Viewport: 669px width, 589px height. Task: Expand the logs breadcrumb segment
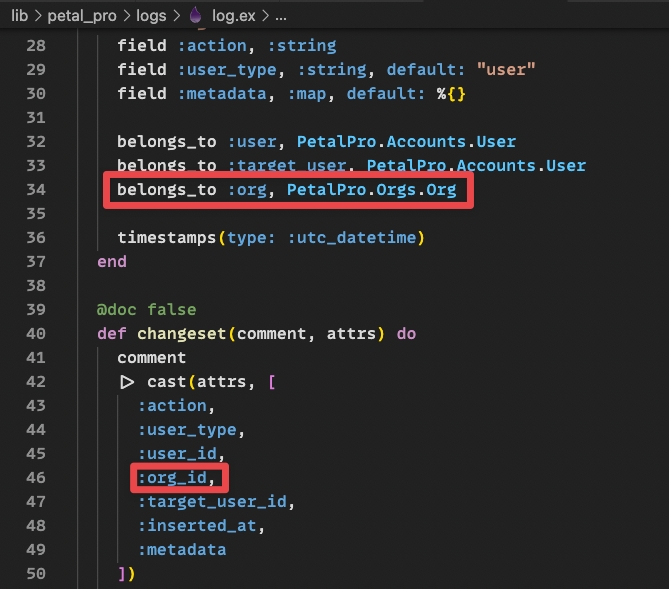tap(151, 17)
